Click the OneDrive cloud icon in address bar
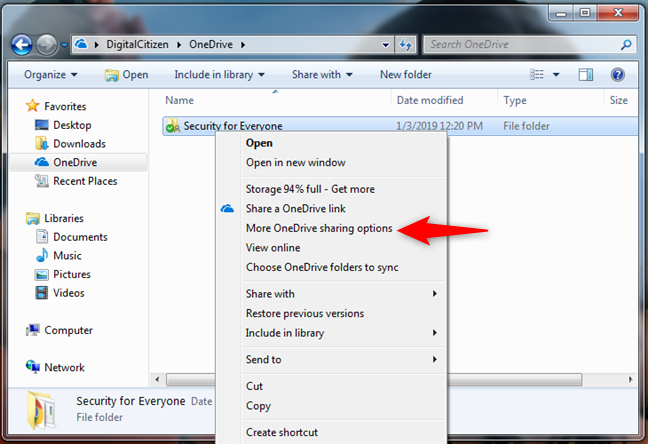The height and width of the screenshot is (444, 648). pos(81,44)
